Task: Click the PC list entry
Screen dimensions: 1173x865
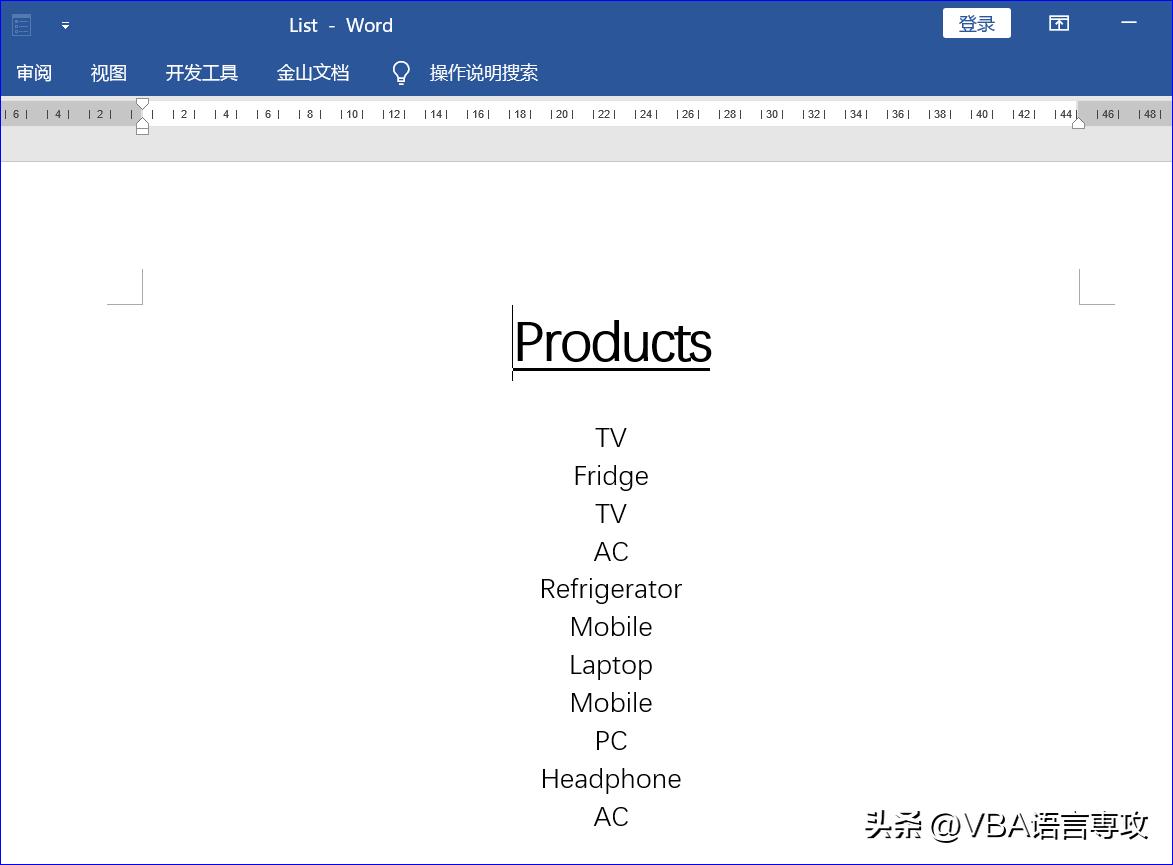Action: pyautogui.click(x=610, y=741)
